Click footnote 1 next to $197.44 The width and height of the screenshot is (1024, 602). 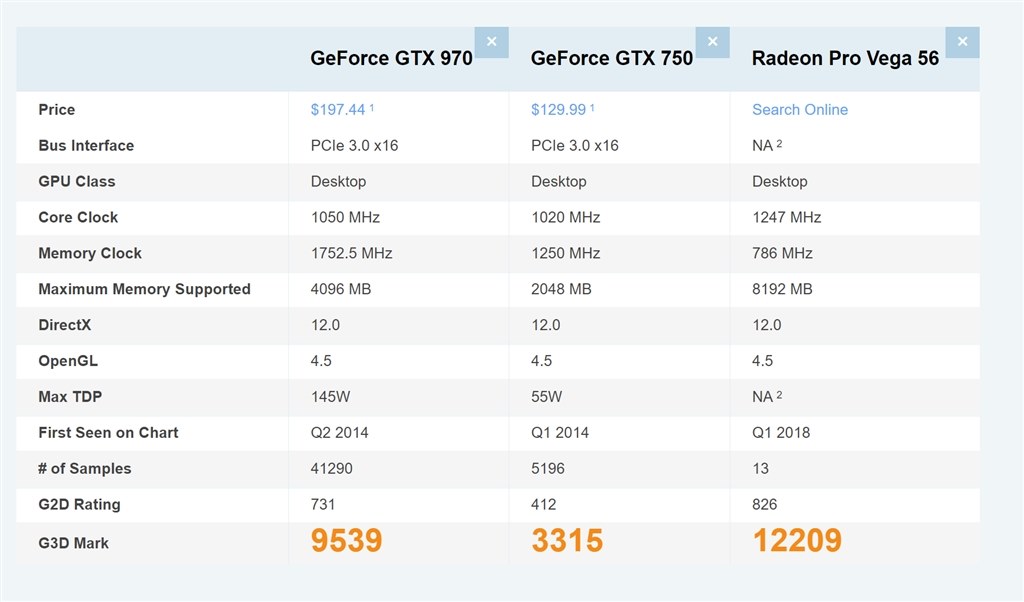click(371, 106)
